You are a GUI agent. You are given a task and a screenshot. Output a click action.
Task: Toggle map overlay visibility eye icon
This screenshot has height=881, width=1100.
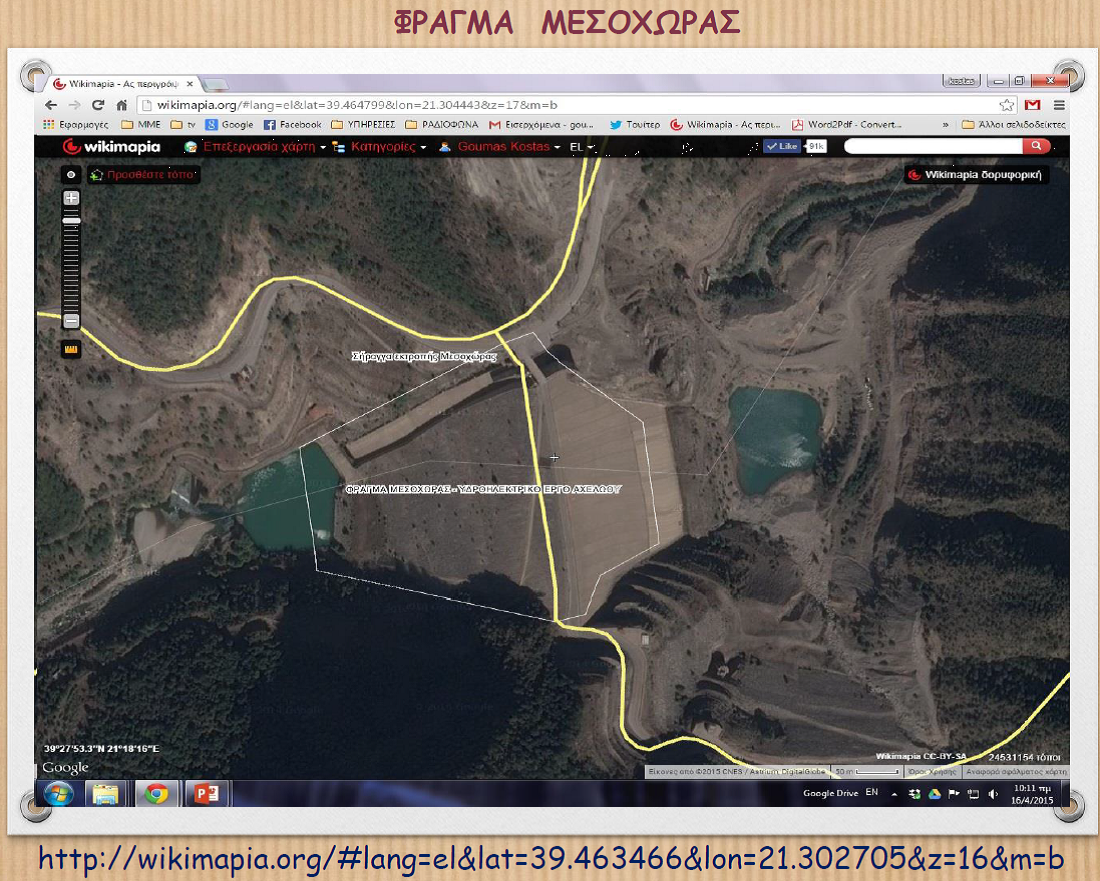point(71,174)
